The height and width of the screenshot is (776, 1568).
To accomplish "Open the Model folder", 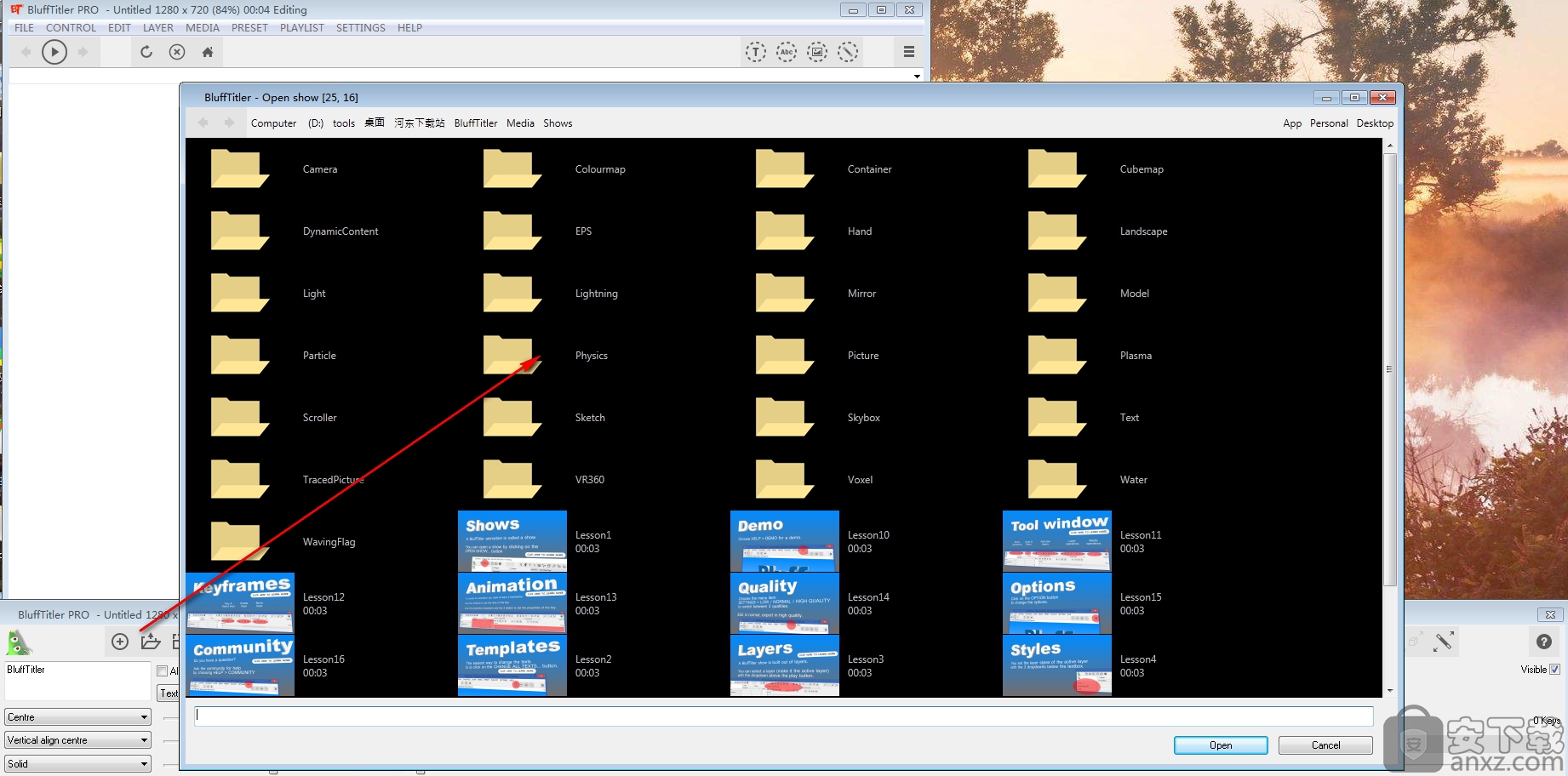I will (1057, 293).
